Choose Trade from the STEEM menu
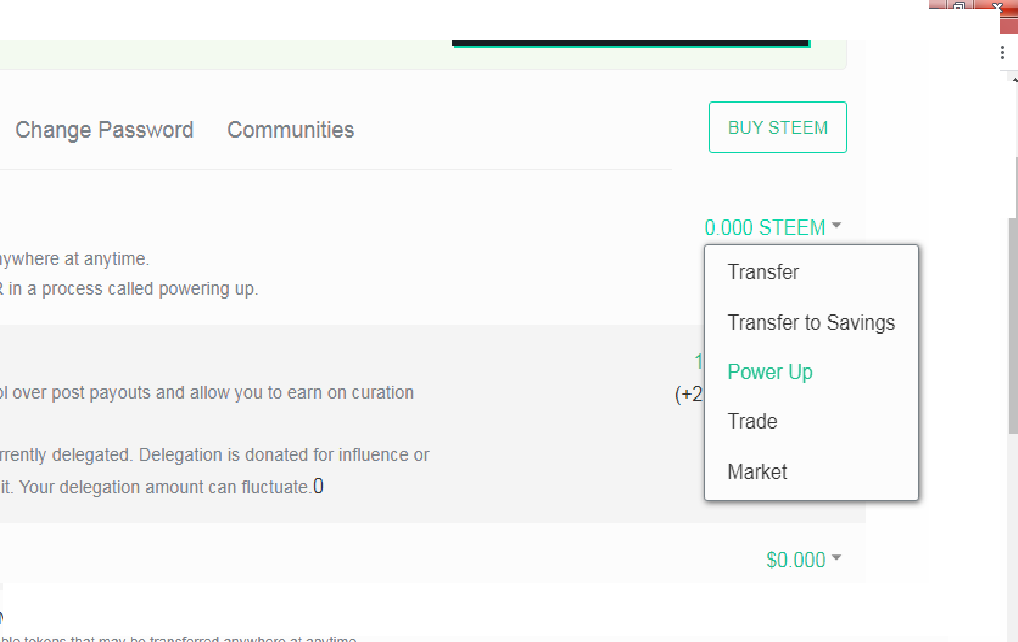The image size is (1018, 642). click(x=752, y=422)
